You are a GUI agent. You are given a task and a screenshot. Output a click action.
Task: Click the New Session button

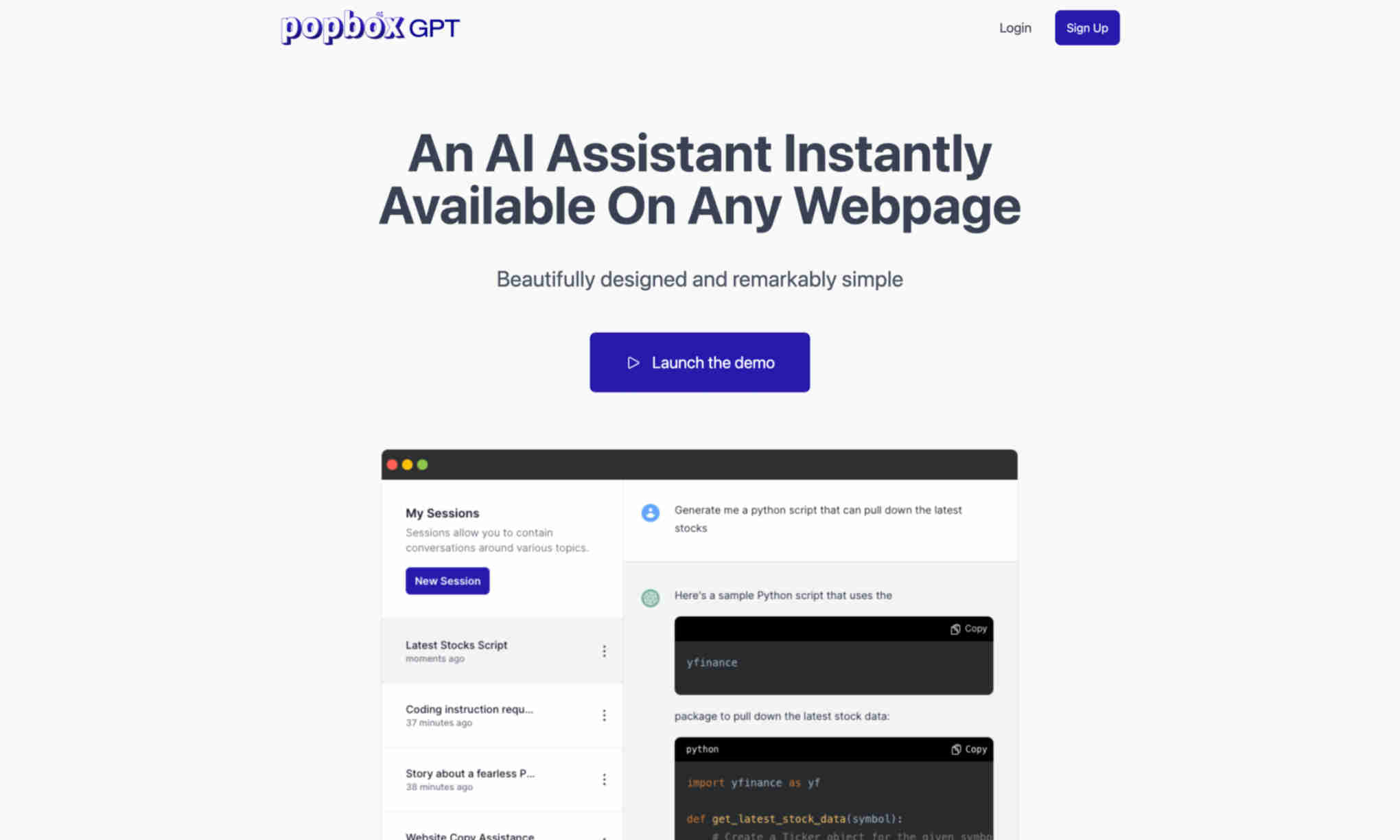[x=447, y=580]
